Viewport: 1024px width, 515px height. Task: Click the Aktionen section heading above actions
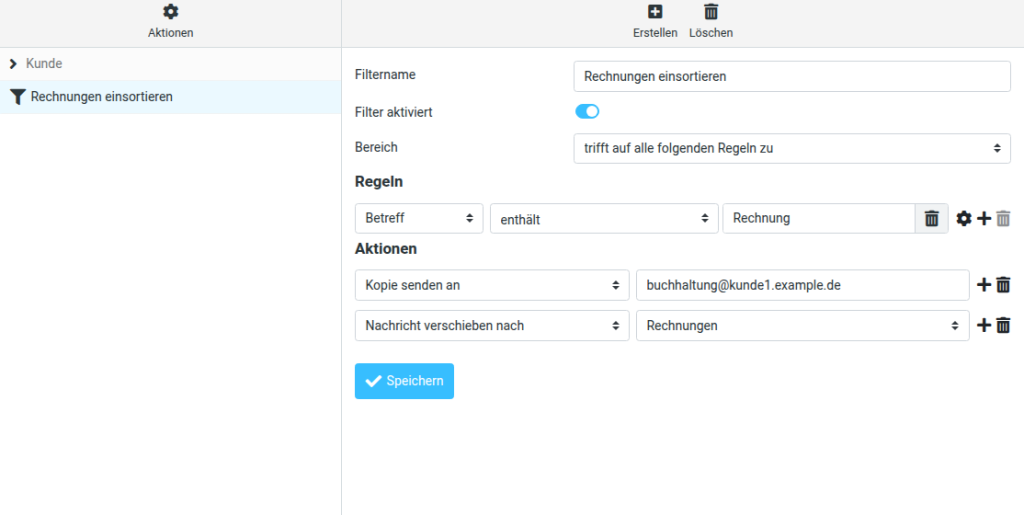tap(386, 249)
